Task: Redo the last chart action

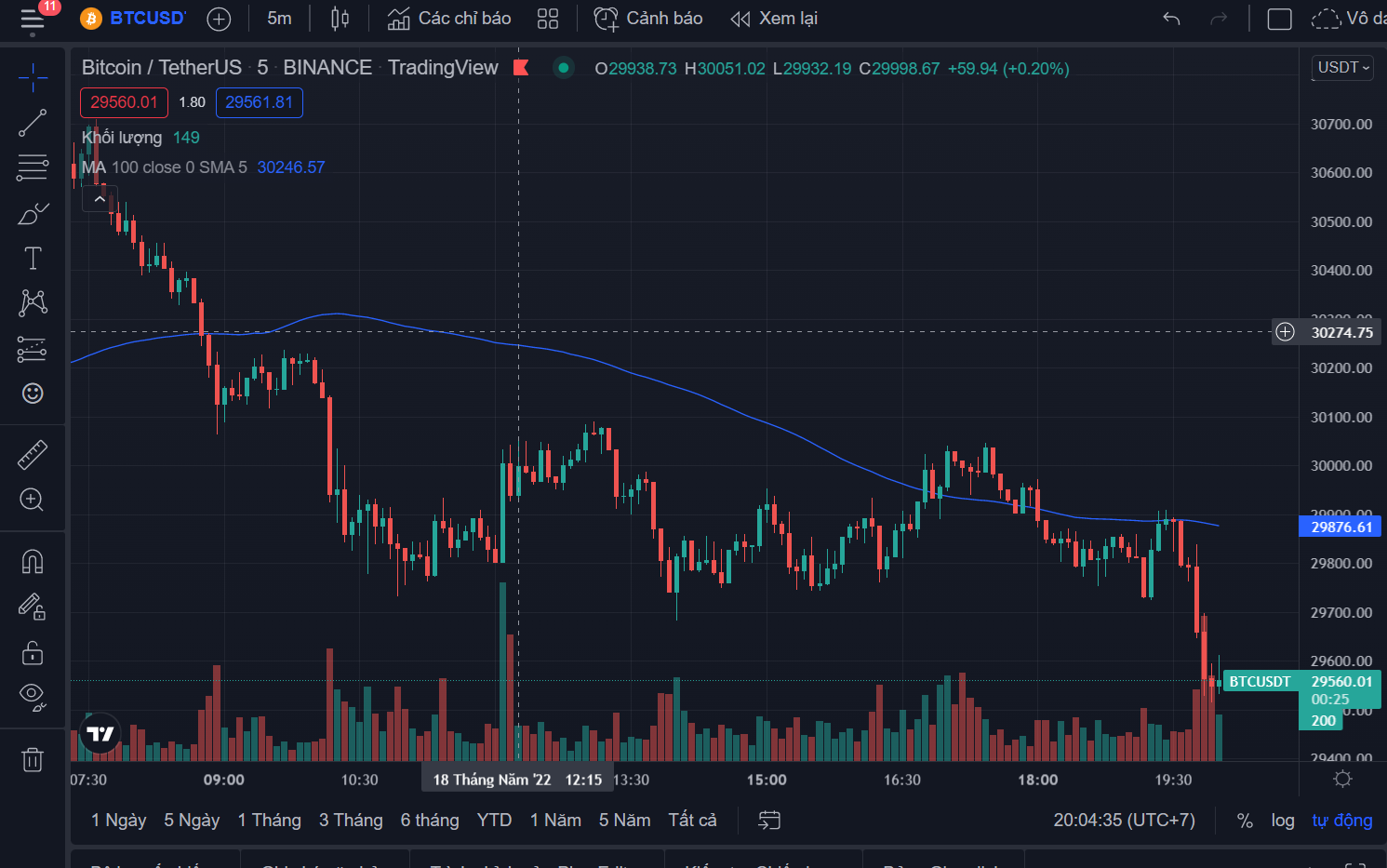Action: (1219, 19)
